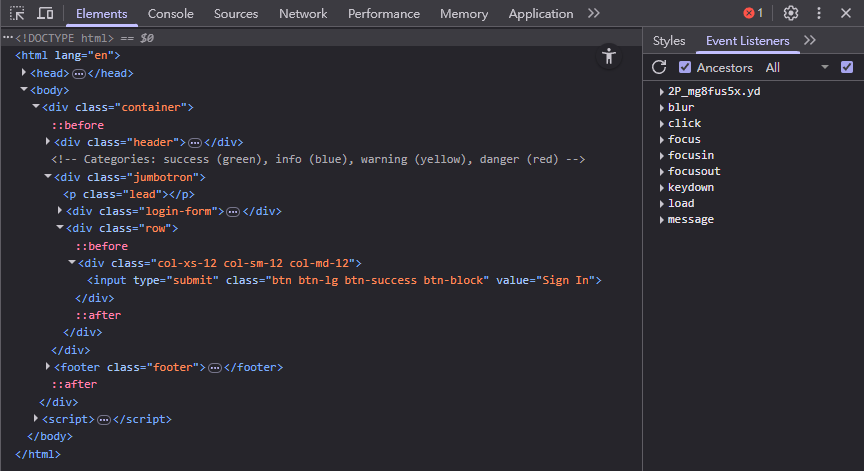Open the Network tab
The width and height of the screenshot is (864, 471).
click(303, 13)
